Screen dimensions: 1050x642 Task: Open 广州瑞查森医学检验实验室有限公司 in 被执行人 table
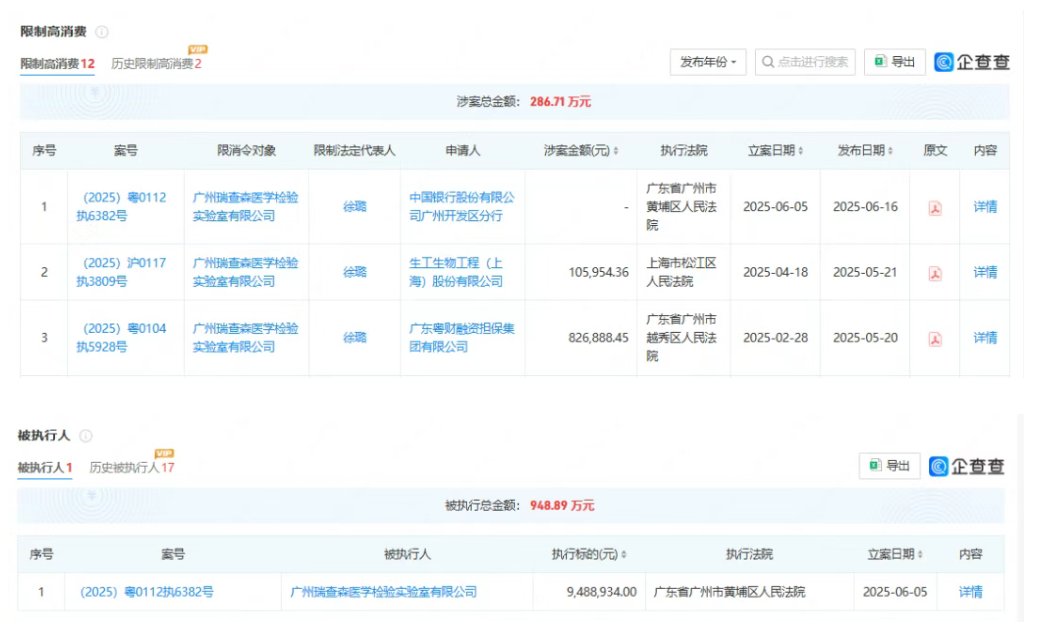point(384,592)
